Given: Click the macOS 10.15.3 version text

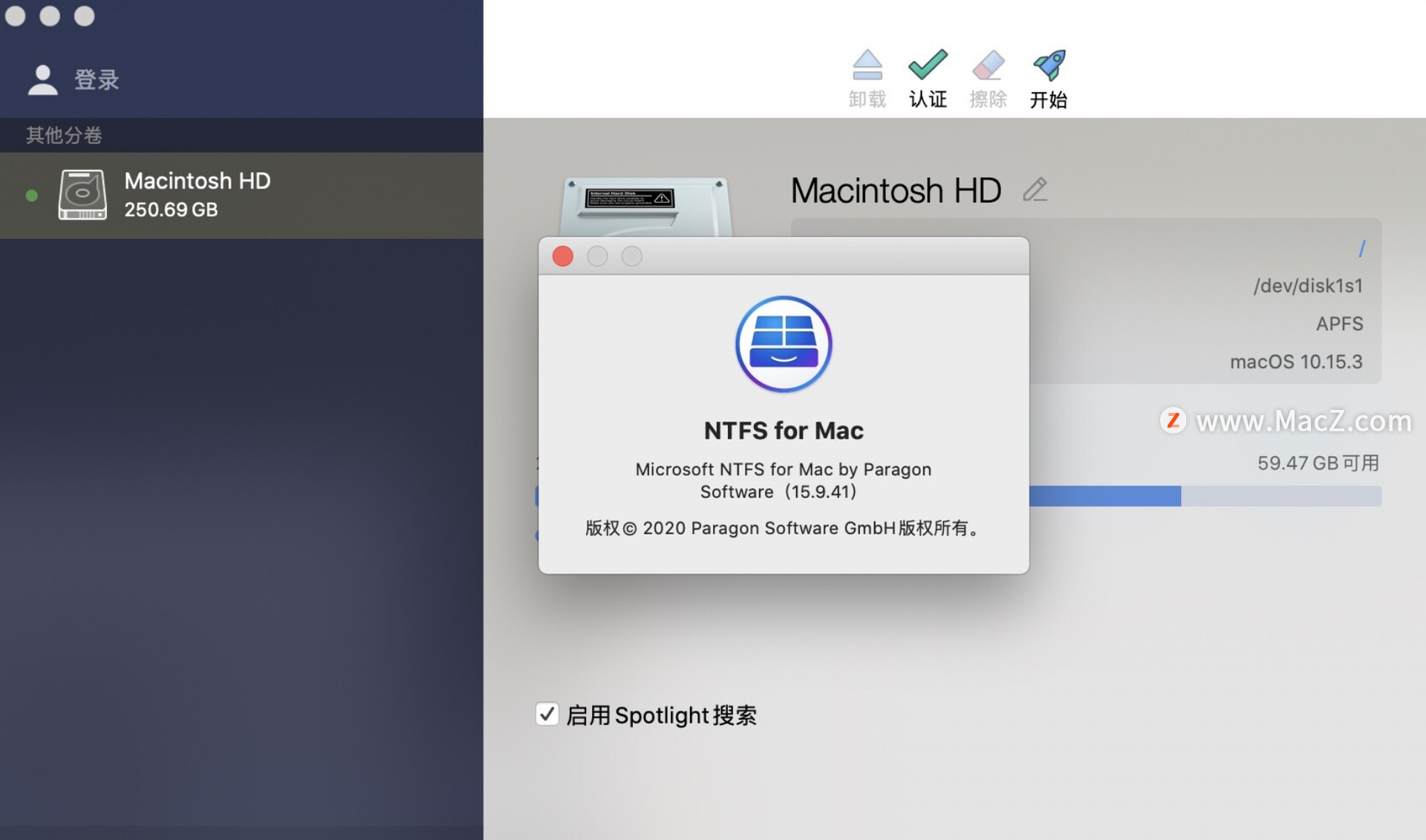Looking at the screenshot, I should tap(1296, 362).
